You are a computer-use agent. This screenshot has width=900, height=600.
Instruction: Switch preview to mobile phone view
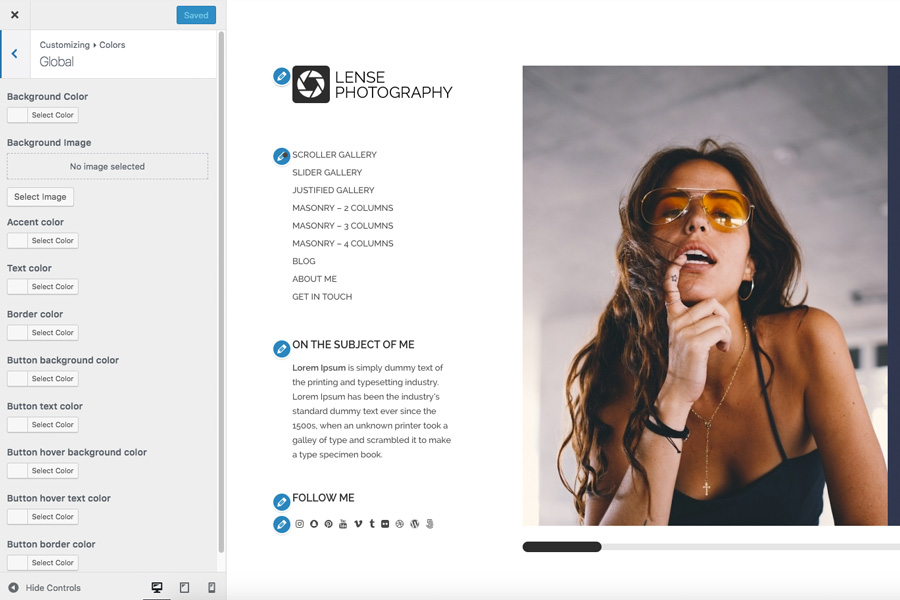coord(211,588)
